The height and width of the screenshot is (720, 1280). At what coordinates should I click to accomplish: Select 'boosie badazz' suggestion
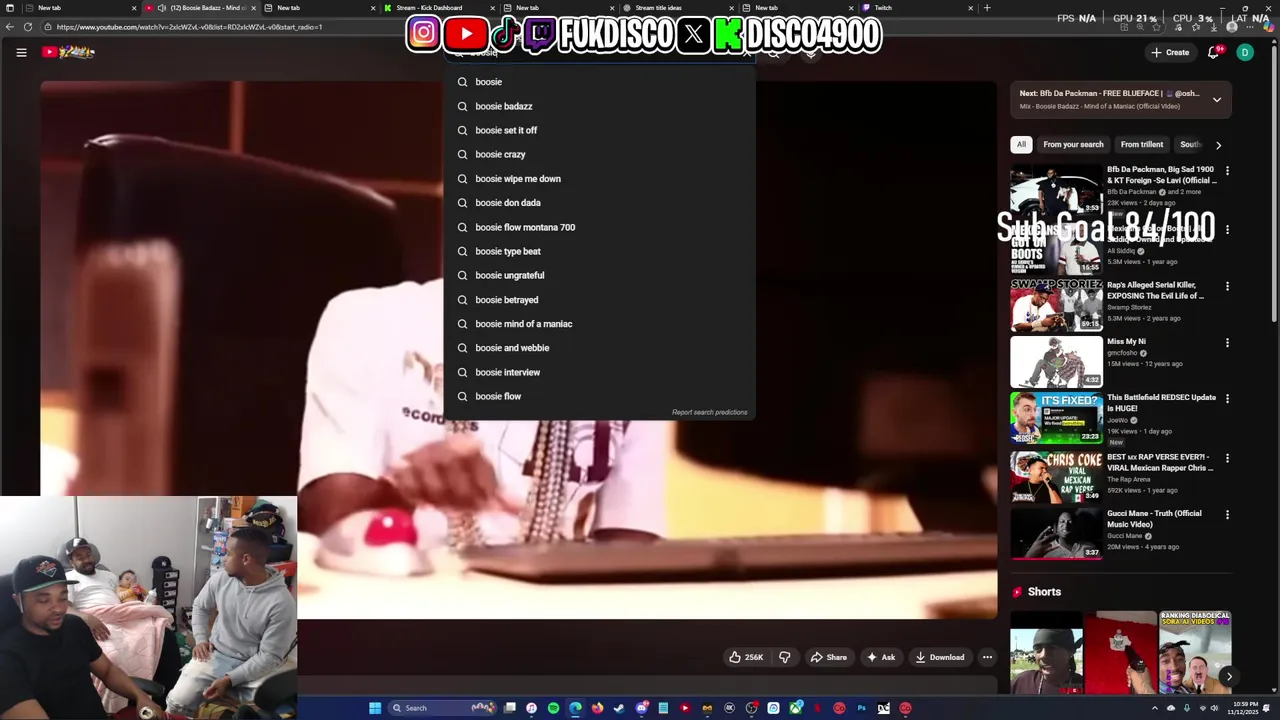coord(600,106)
